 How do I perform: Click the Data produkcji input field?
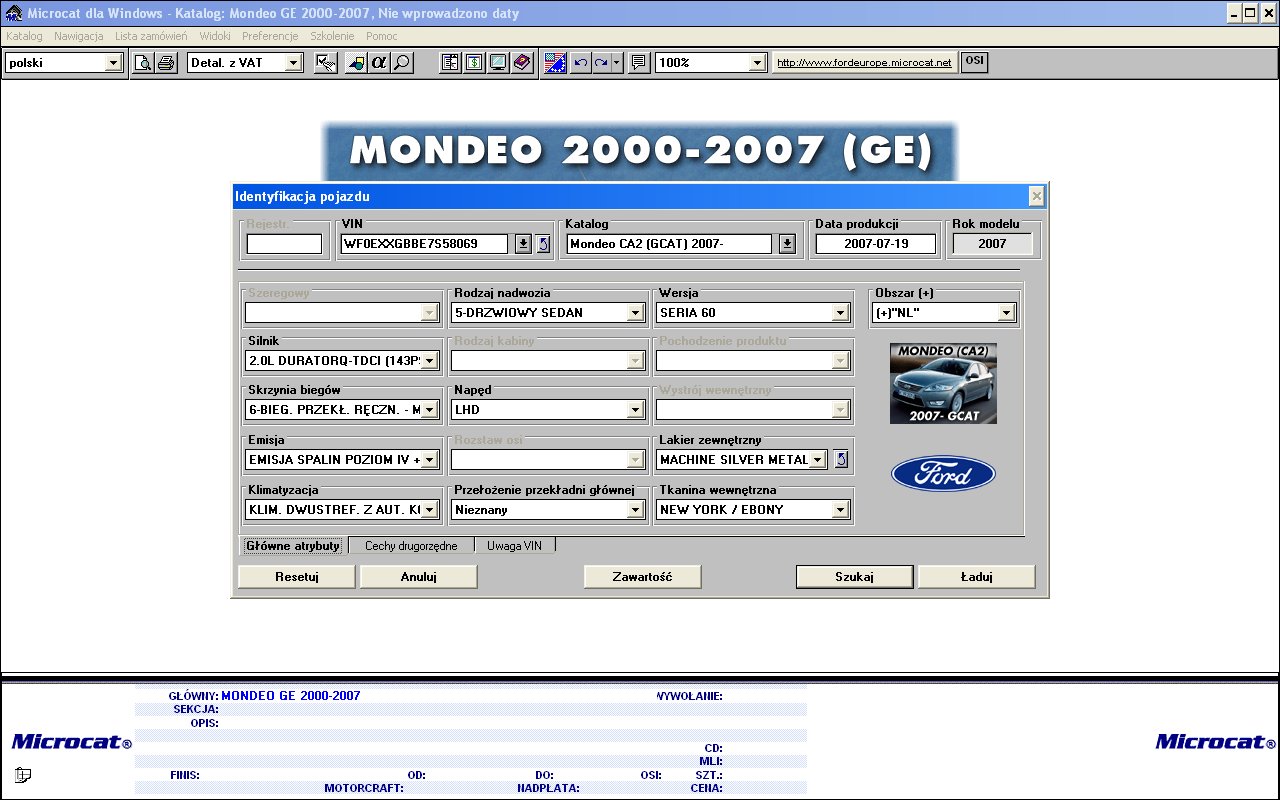[x=875, y=244]
